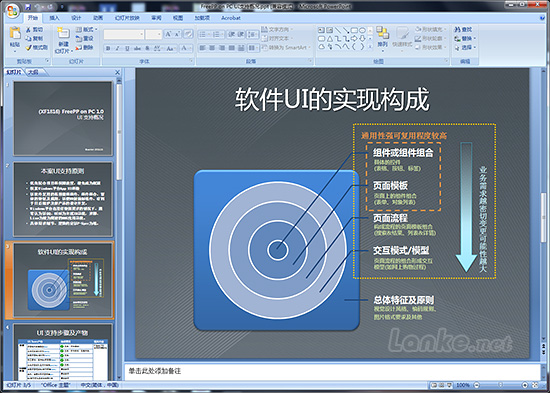Click the Paste clipboard icon
The height and width of the screenshot is (393, 550).
point(15,33)
